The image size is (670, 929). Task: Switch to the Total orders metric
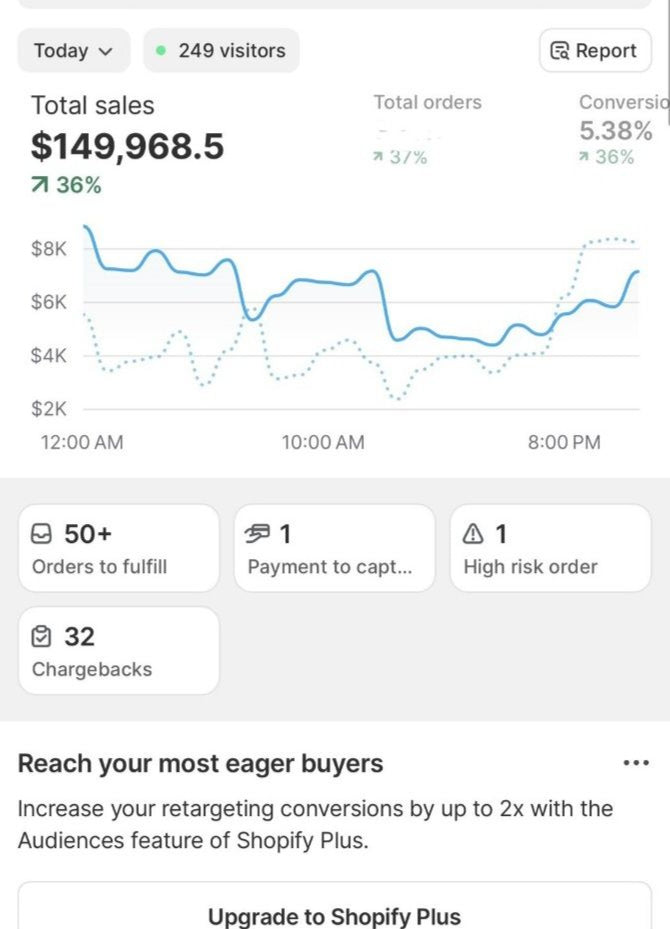coord(427,129)
